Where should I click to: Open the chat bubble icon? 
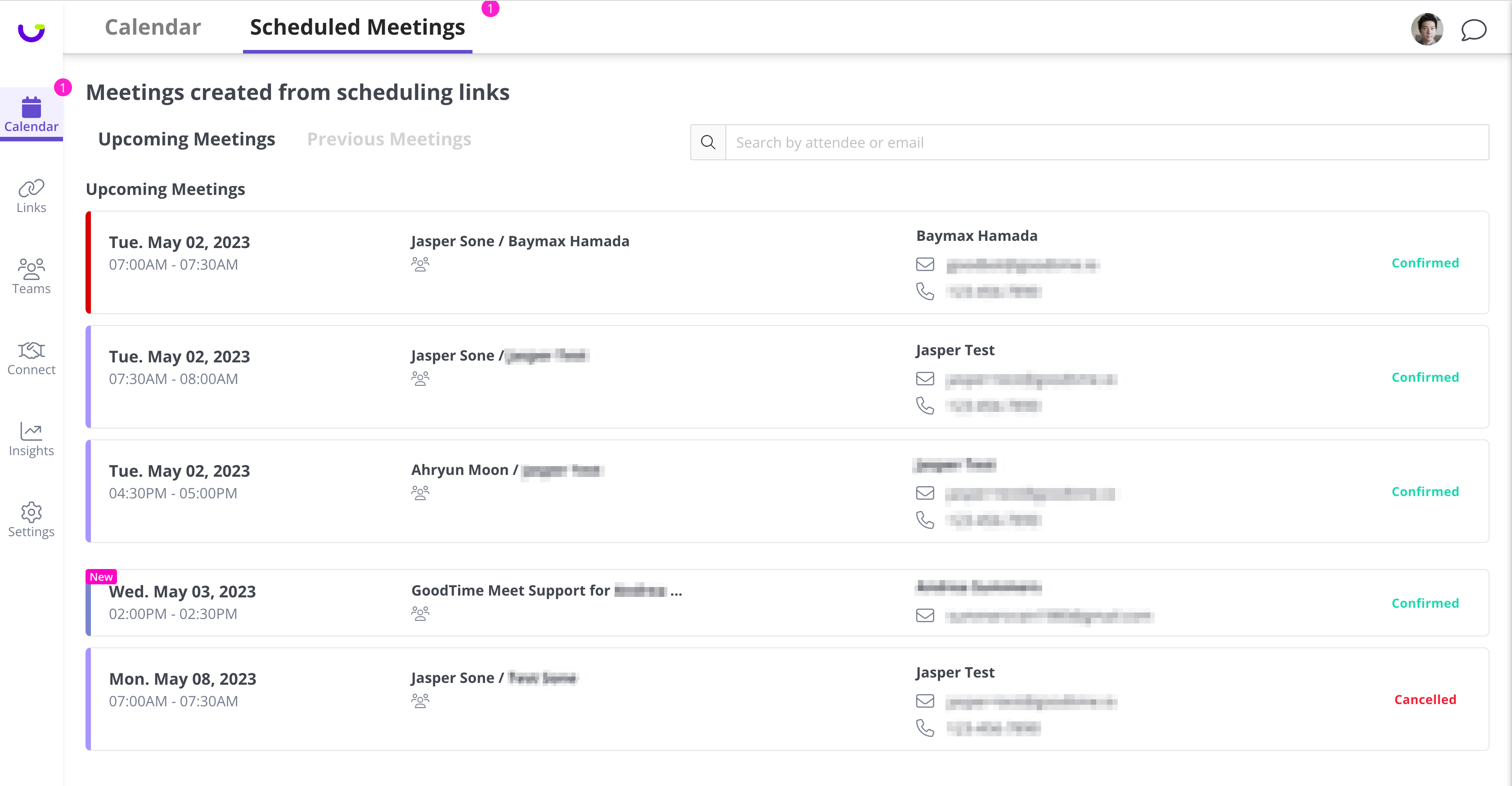point(1473,30)
